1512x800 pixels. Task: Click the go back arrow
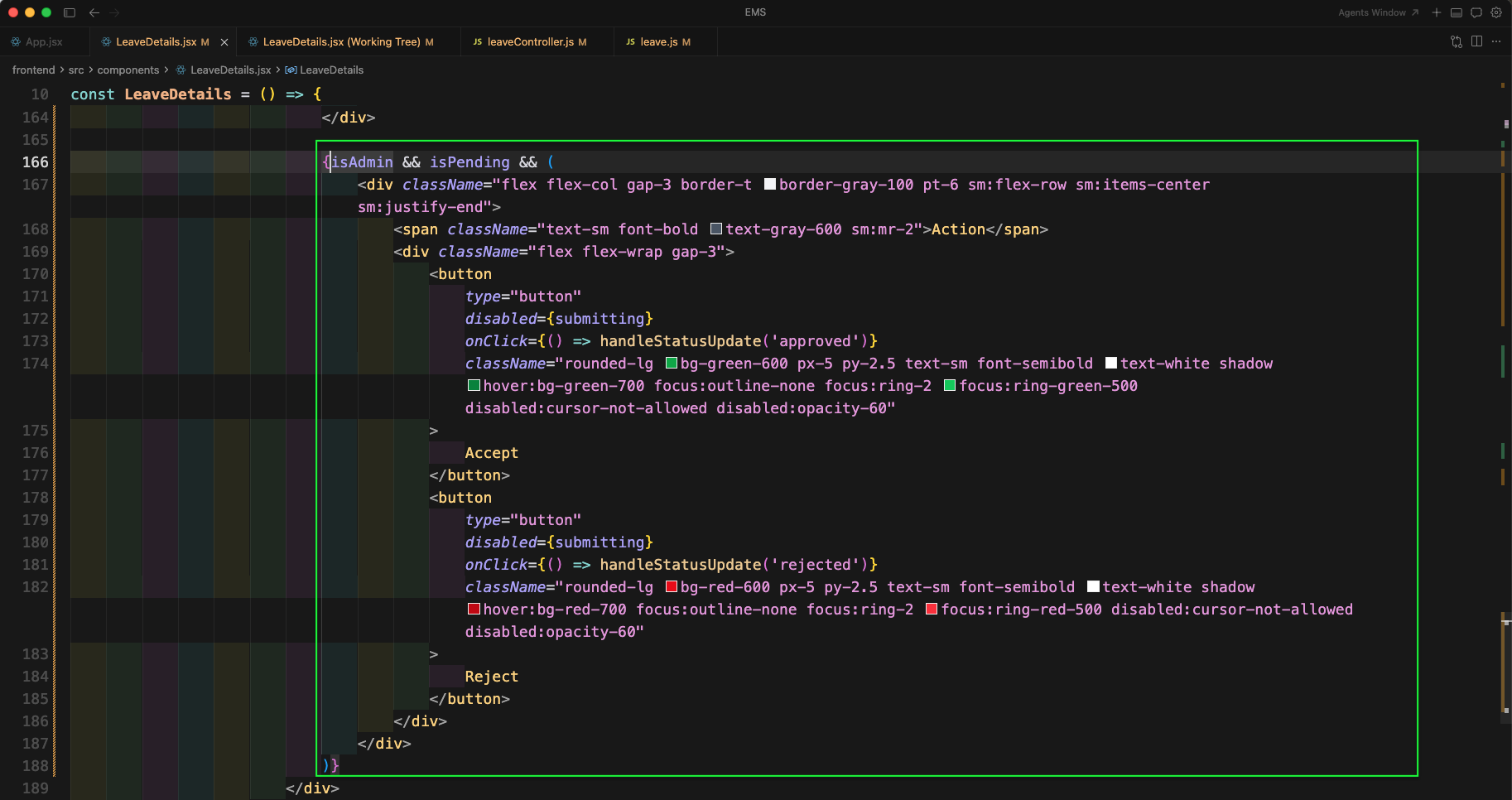coord(94,12)
